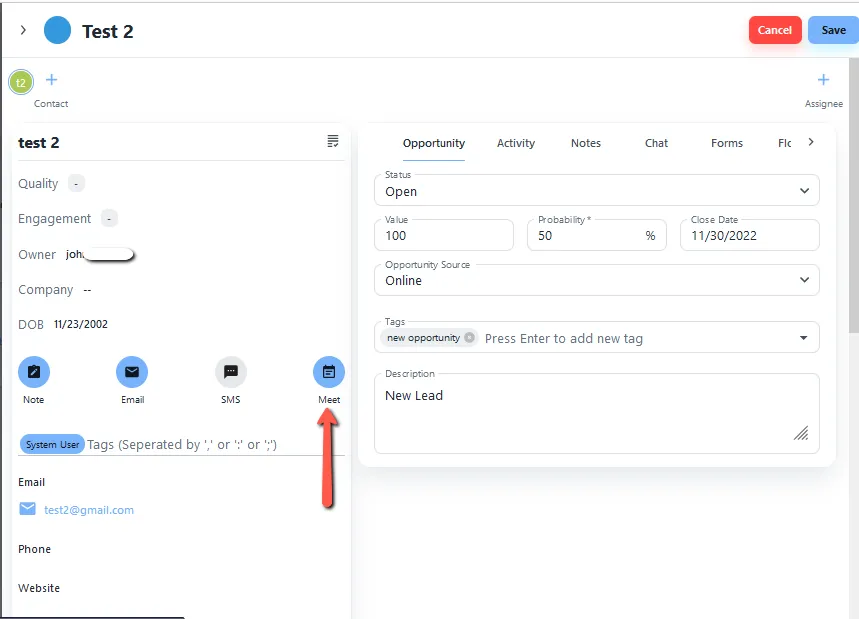
Task: Open the Meet calendar icon
Action: coord(329,372)
